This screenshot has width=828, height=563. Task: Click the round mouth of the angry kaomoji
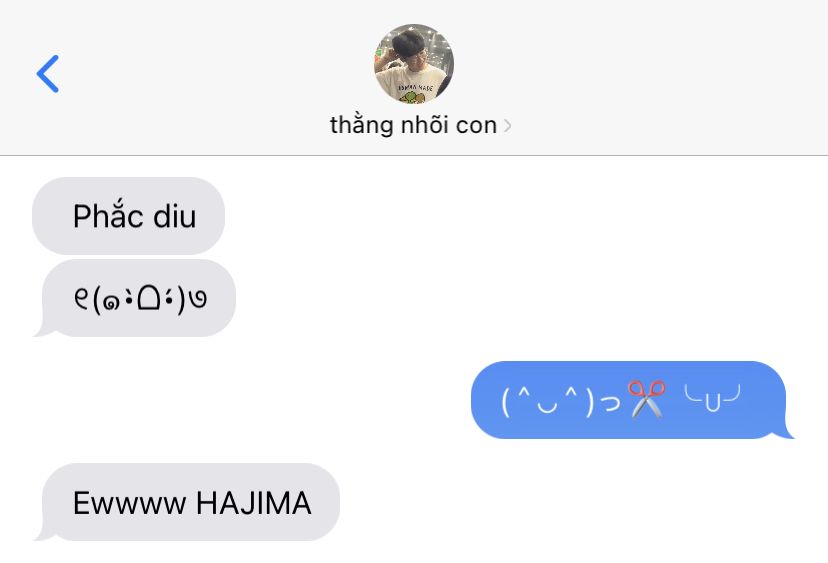click(x=148, y=299)
